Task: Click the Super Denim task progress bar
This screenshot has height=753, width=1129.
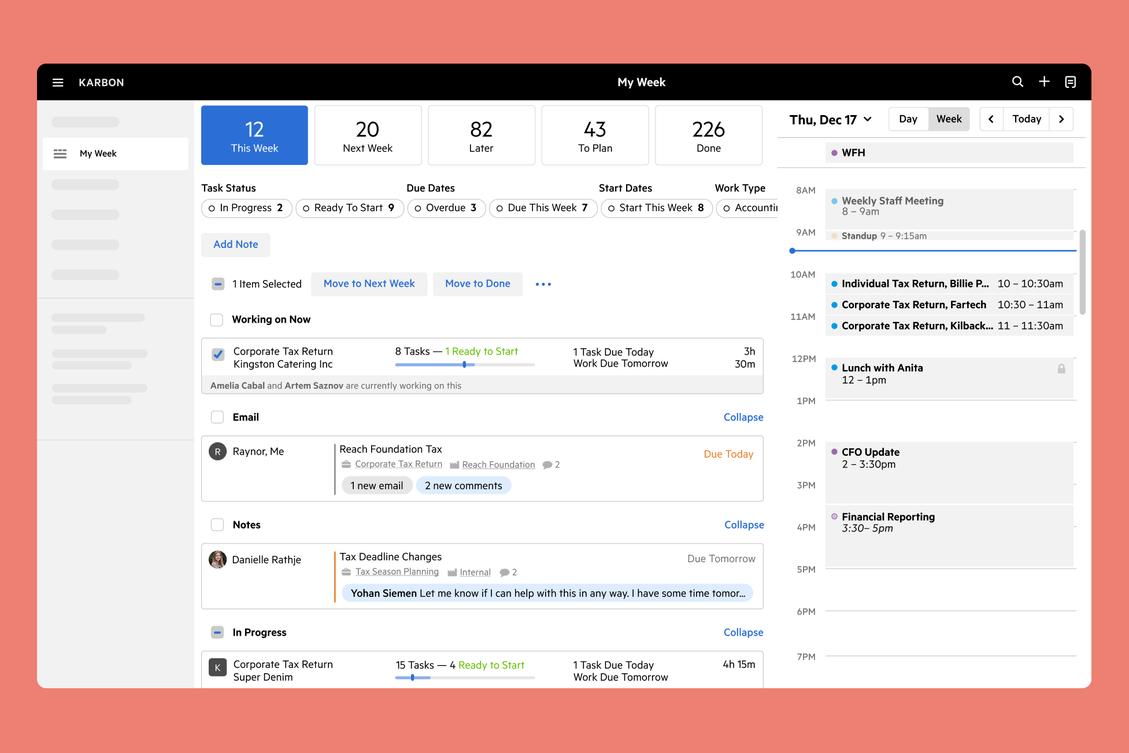Action: pyautogui.click(x=464, y=677)
